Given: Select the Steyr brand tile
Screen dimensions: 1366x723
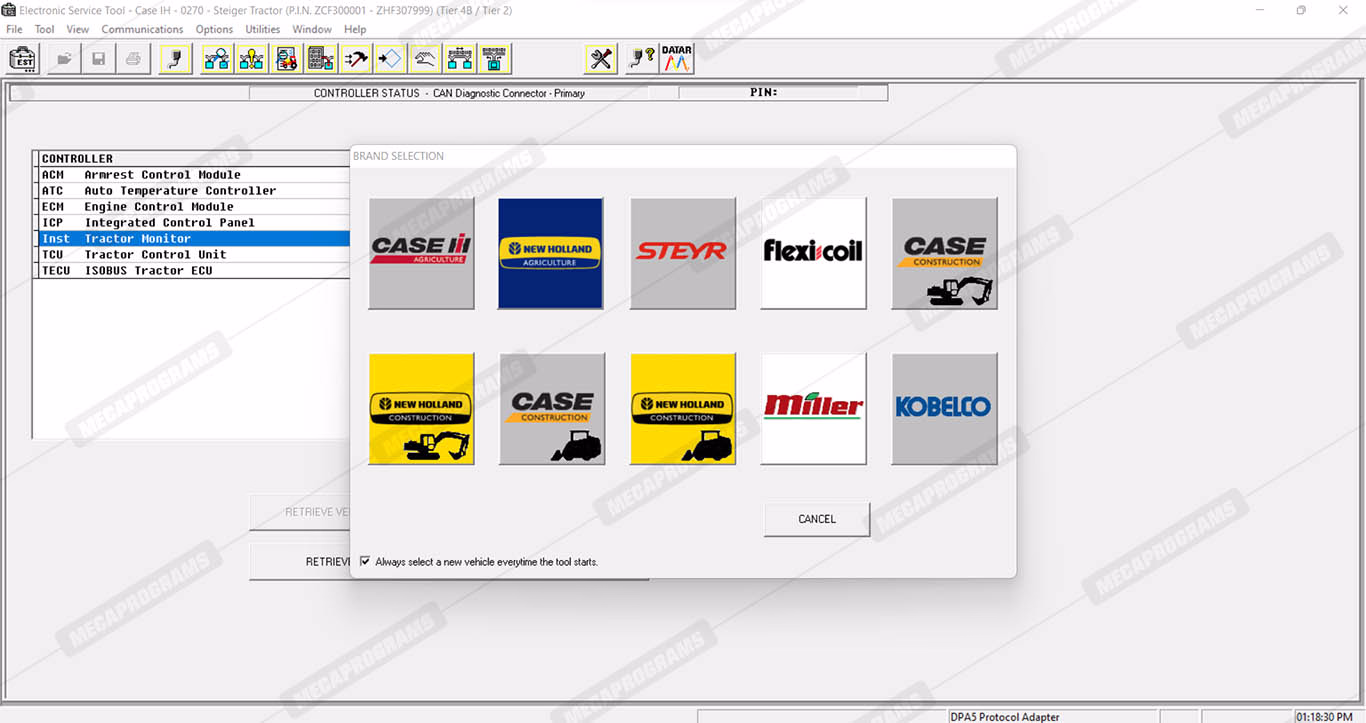Looking at the screenshot, I should [x=682, y=253].
